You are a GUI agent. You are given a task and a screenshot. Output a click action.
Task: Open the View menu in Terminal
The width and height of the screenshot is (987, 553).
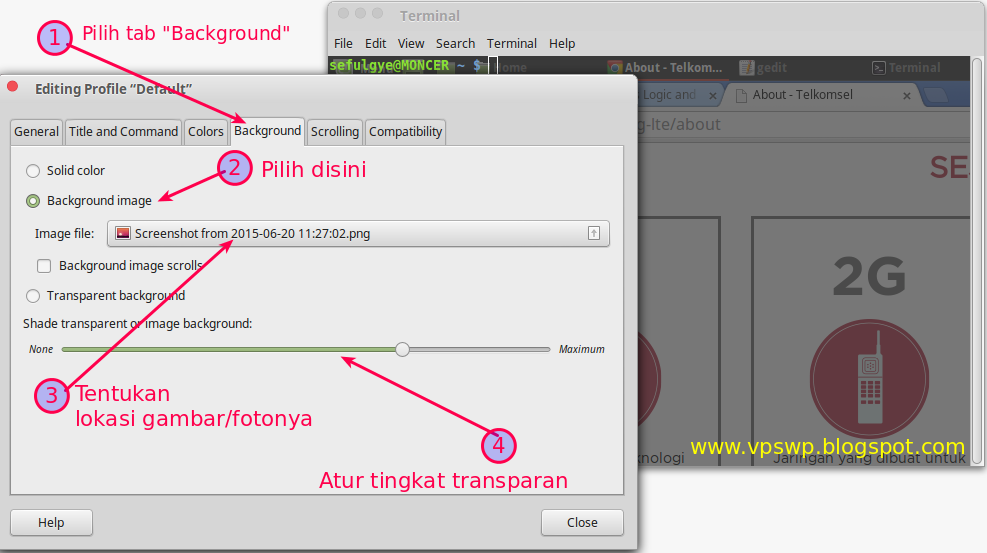click(x=411, y=43)
